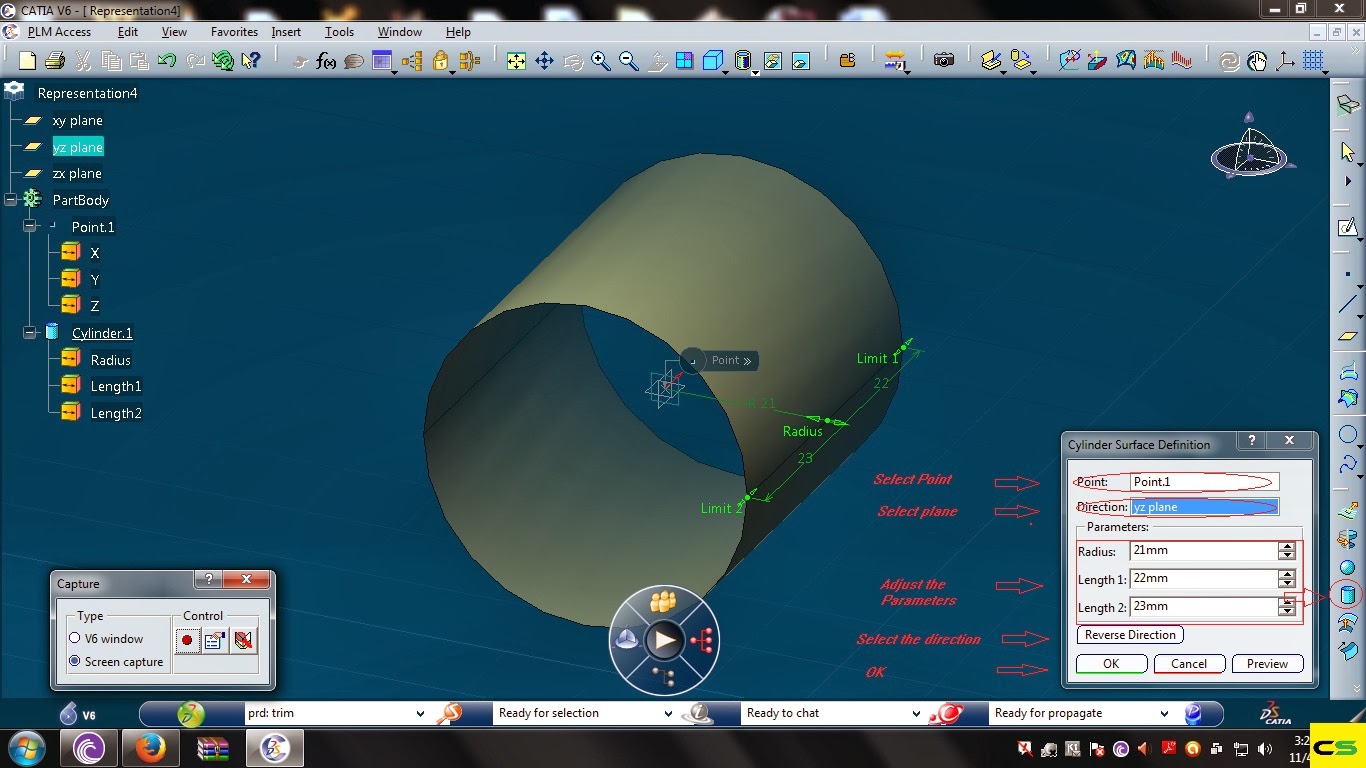Select the arrow Select tool in right toolbar
Viewport: 1366px width, 768px height.
[x=1348, y=152]
